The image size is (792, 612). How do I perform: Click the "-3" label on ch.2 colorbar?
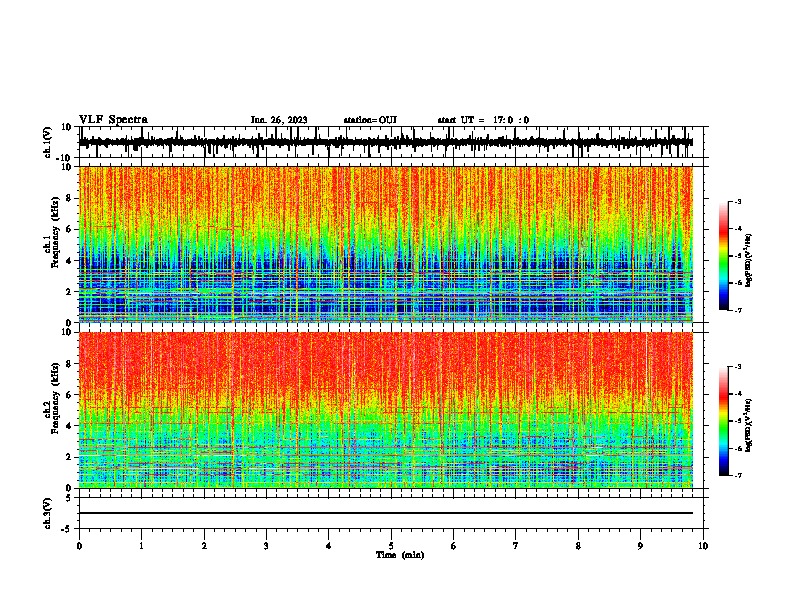[x=738, y=367]
